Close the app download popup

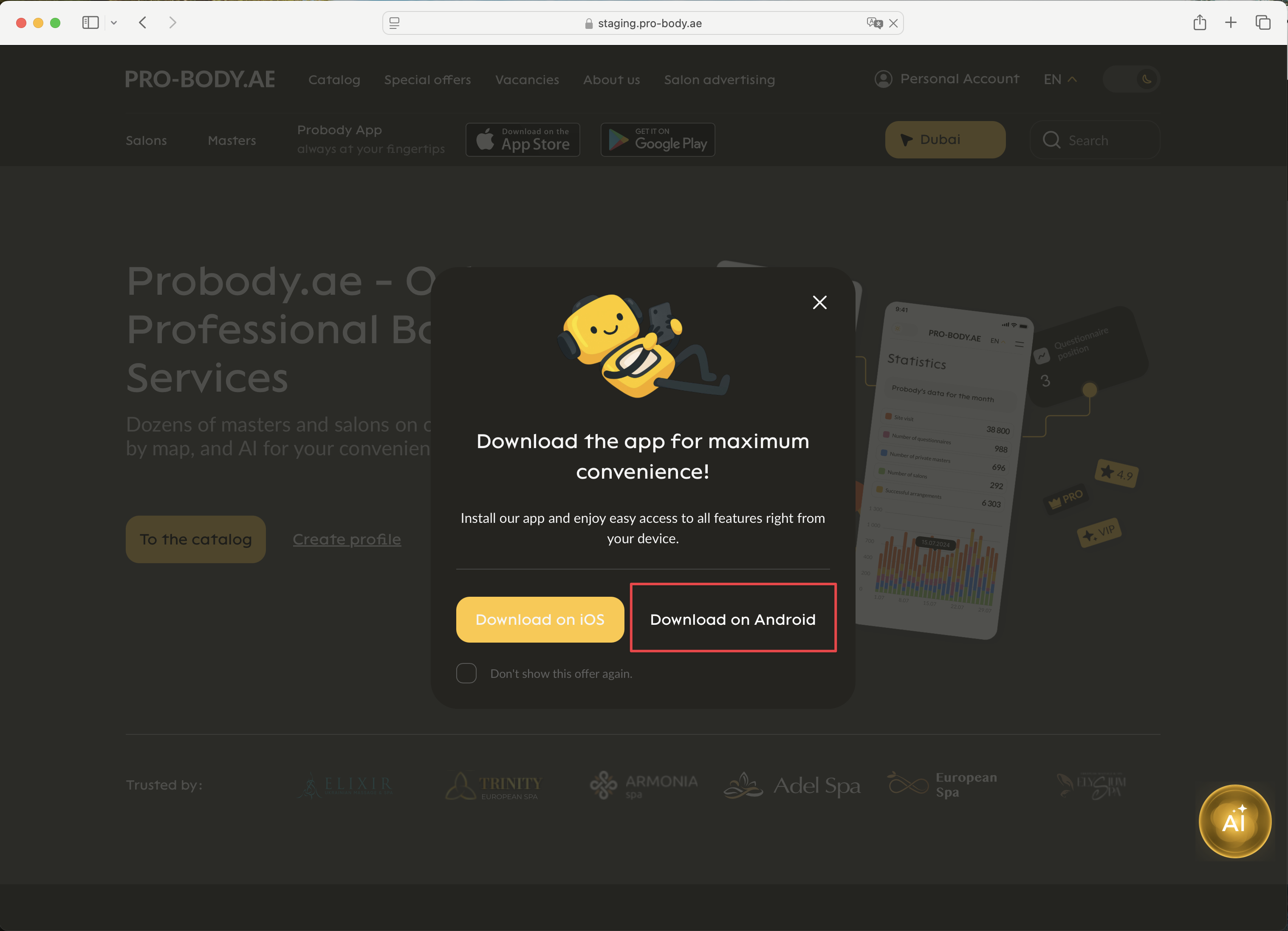(819, 302)
